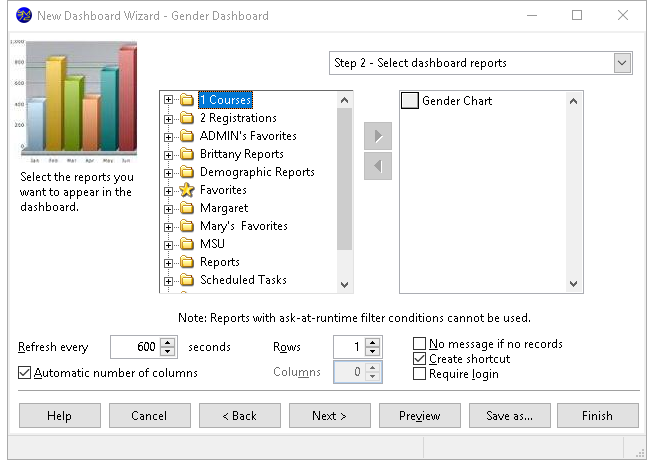Click the Mary's Favorites folder icon
The width and height of the screenshot is (654, 467).
187,226
